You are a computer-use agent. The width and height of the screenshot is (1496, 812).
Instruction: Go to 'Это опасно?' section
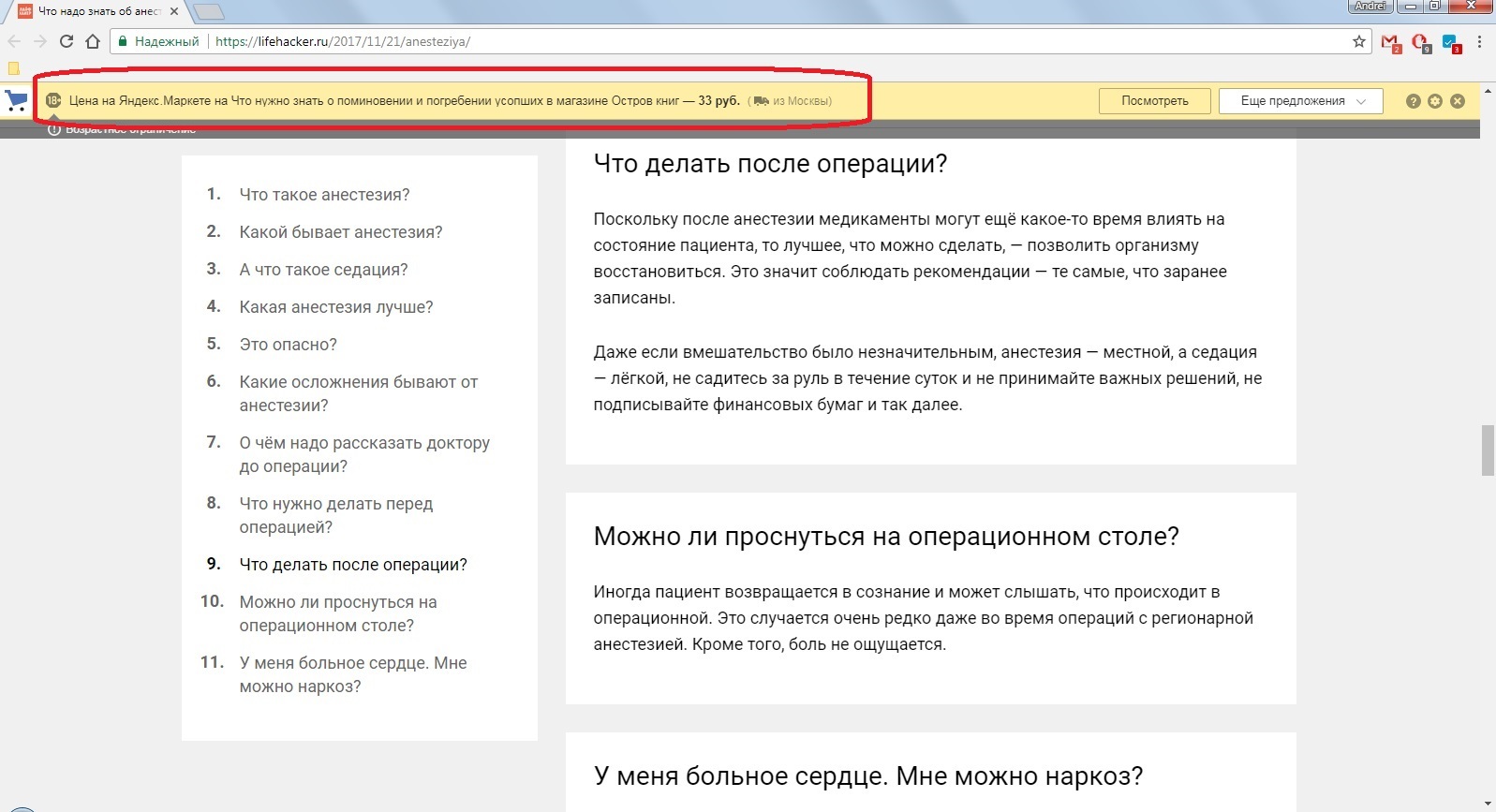tap(288, 345)
